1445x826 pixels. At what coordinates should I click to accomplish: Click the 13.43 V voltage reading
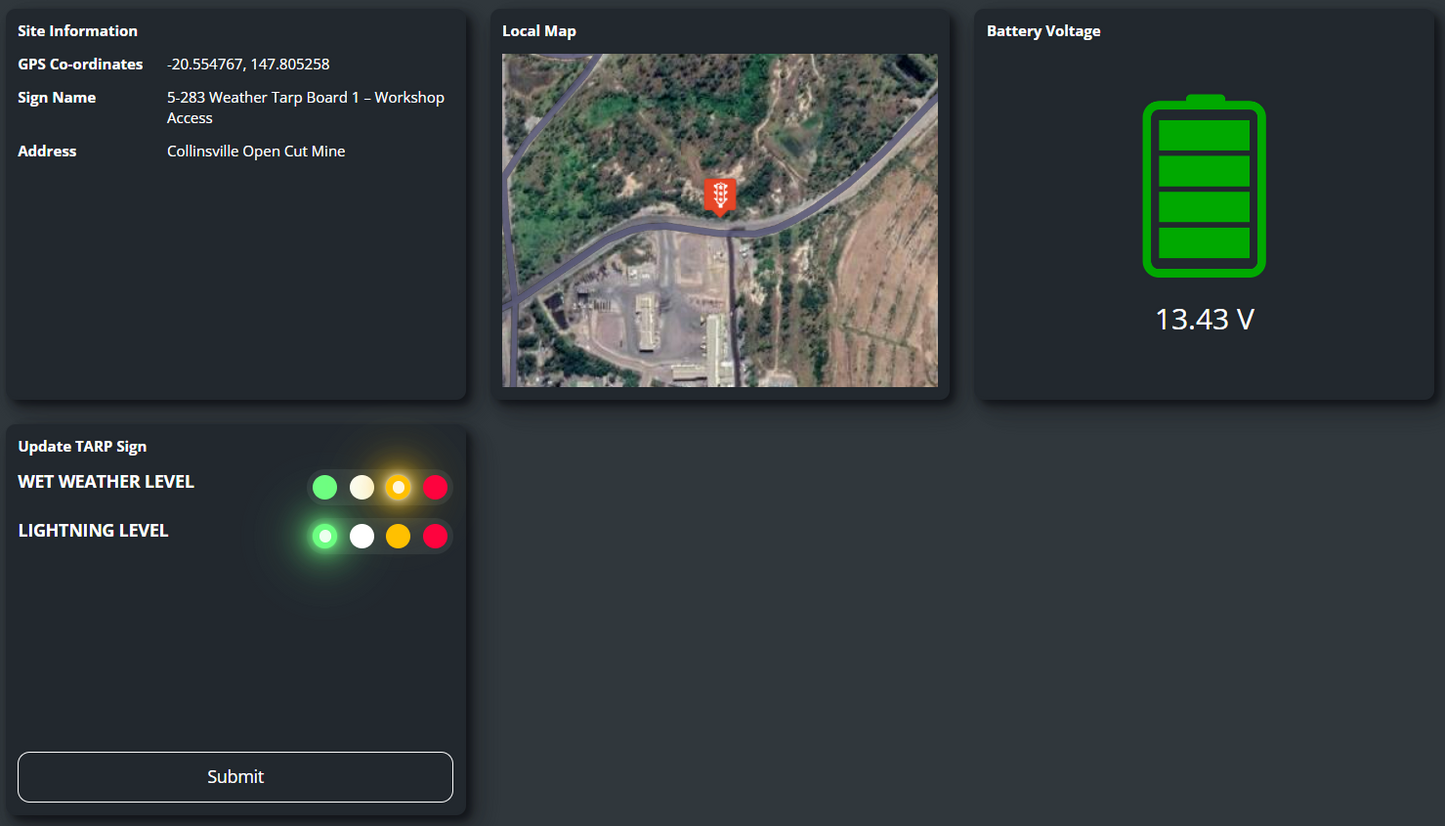click(x=1204, y=319)
